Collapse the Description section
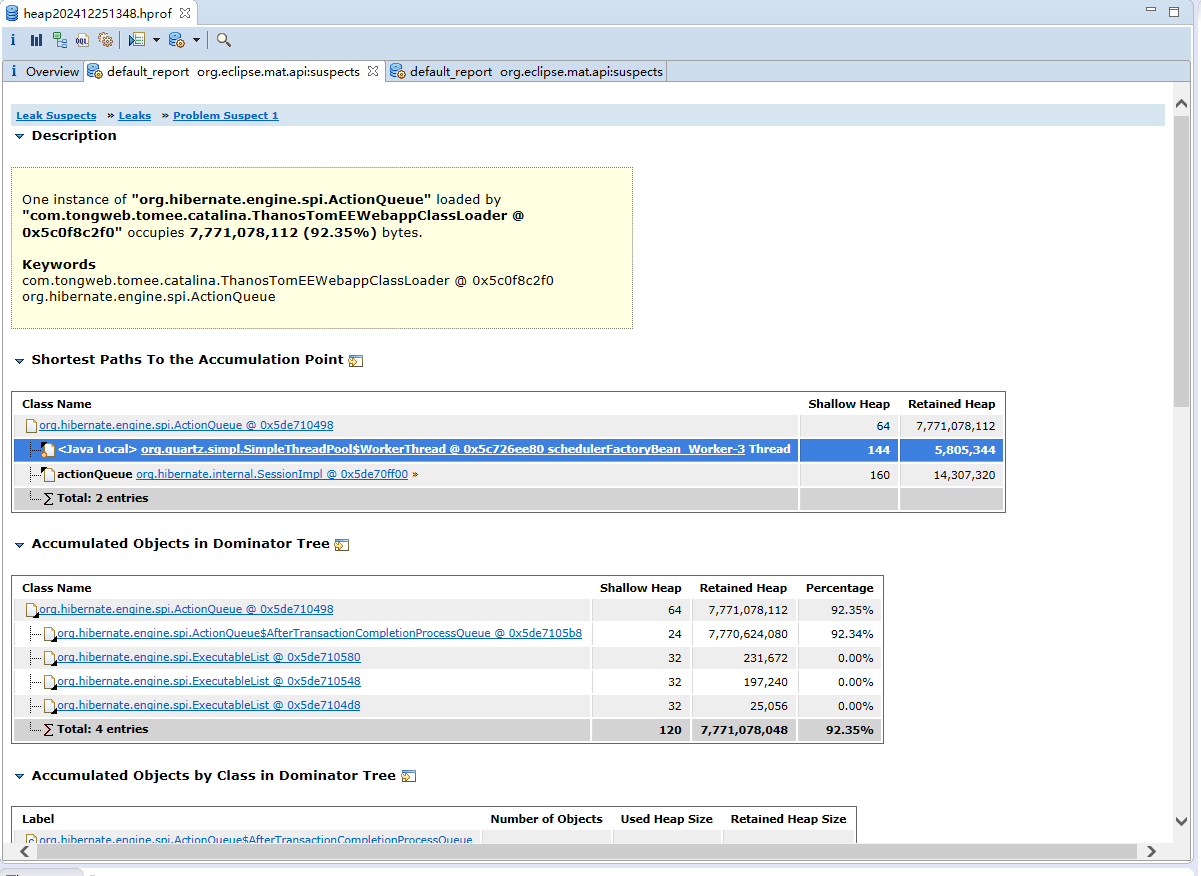 19,136
